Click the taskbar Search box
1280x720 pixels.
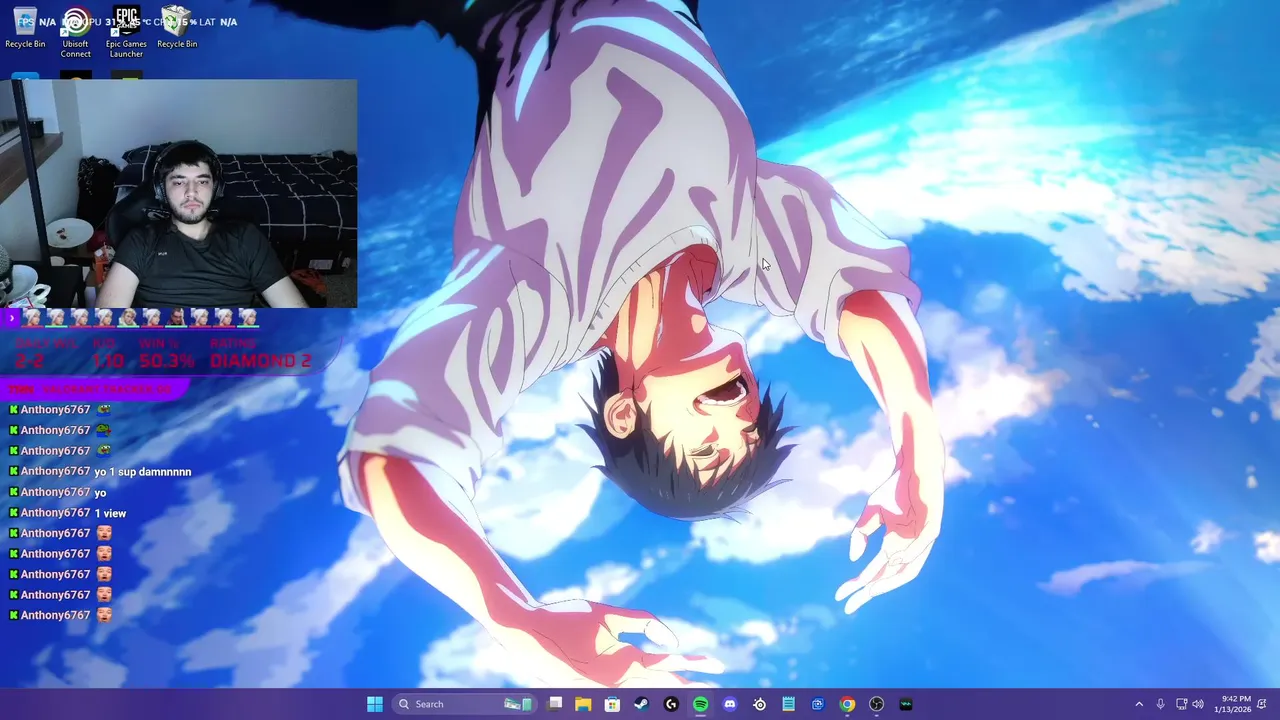click(x=465, y=704)
